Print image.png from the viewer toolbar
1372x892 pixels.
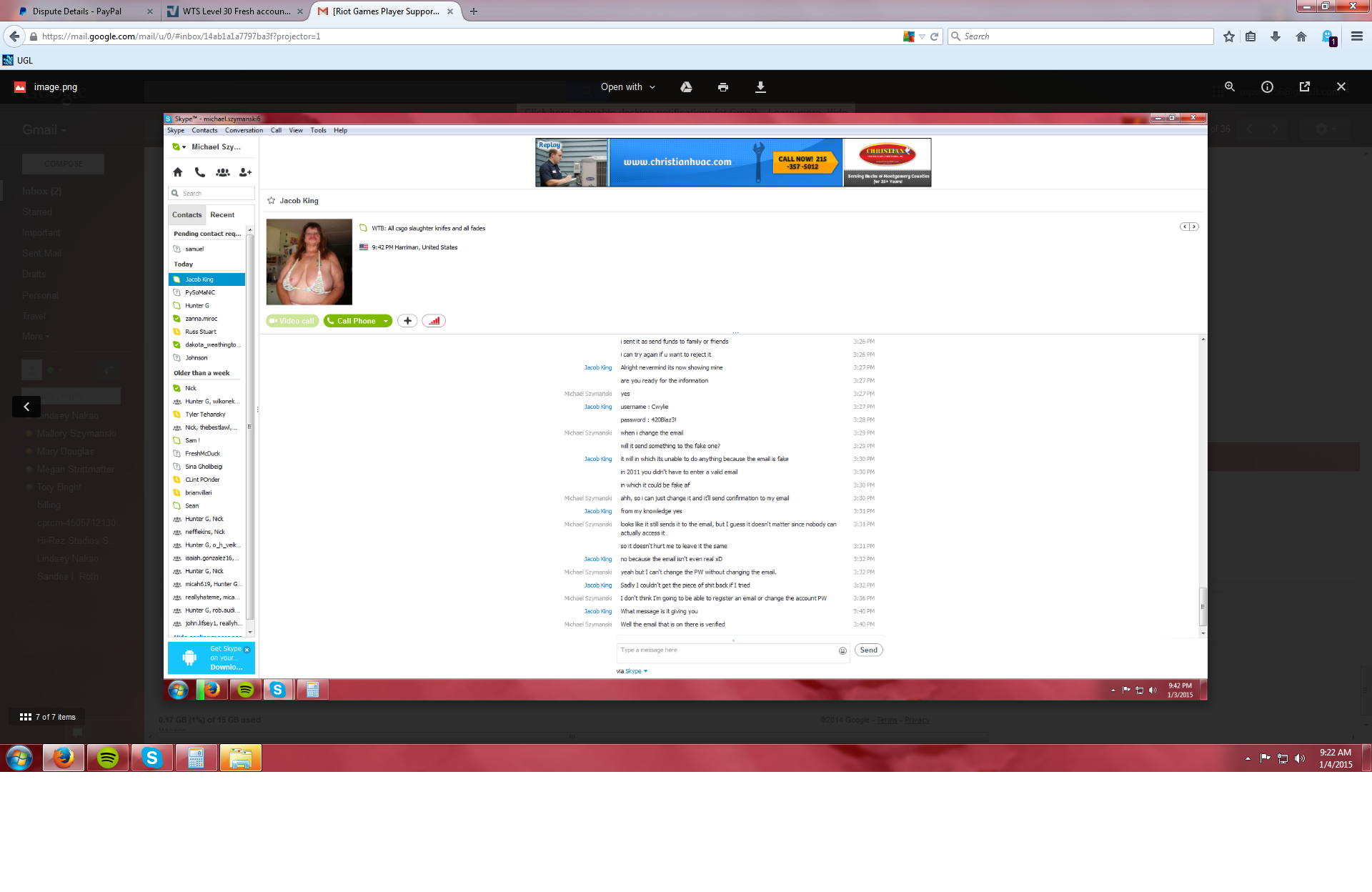pyautogui.click(x=723, y=87)
